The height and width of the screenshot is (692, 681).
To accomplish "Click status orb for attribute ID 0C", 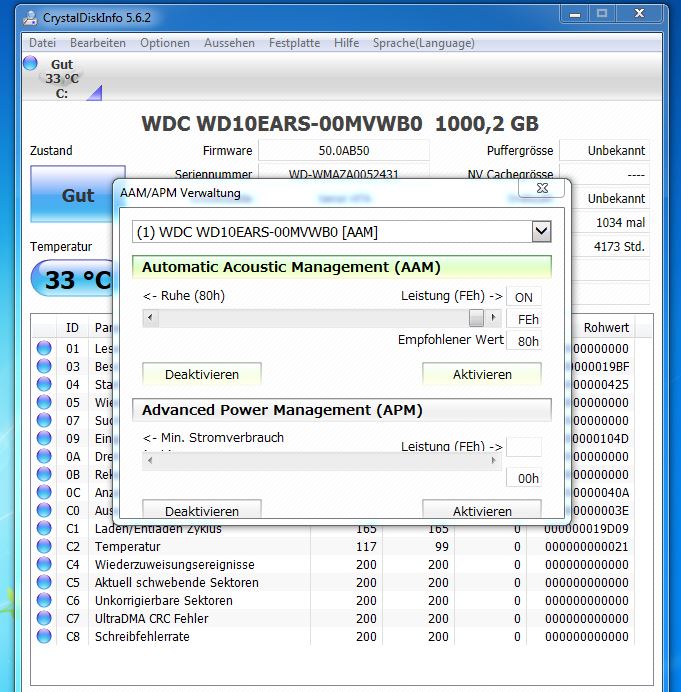I will [x=44, y=492].
